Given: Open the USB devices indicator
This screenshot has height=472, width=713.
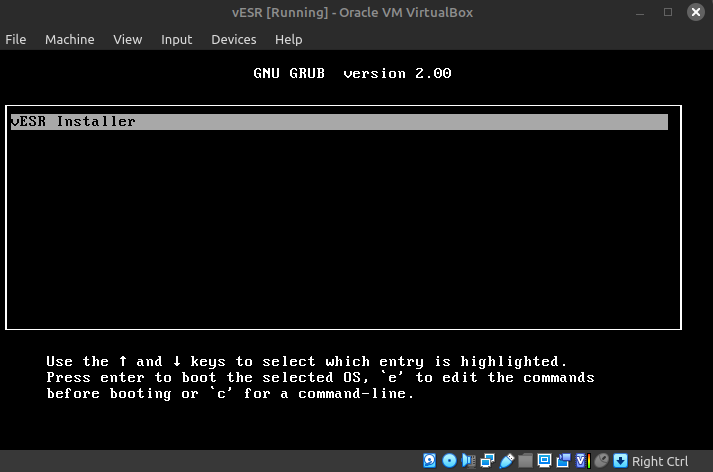Looking at the screenshot, I should [507, 461].
